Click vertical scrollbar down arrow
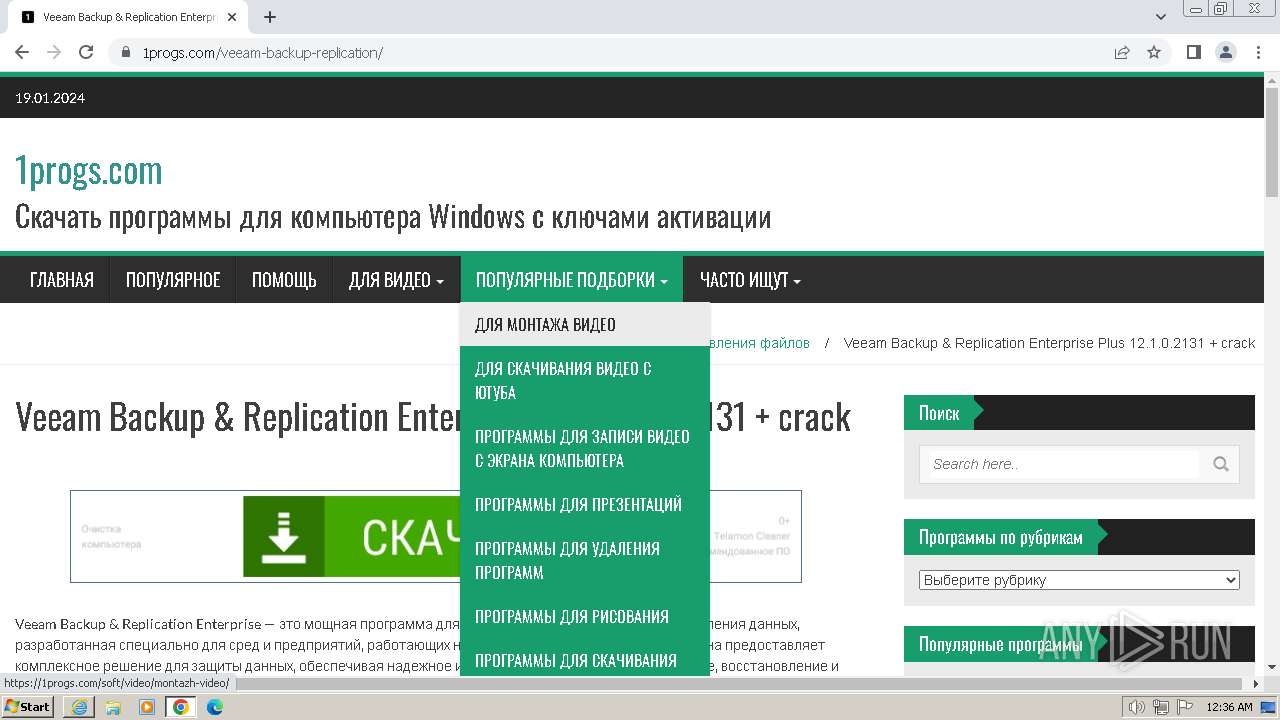The height and width of the screenshot is (720, 1280). [x=1272, y=669]
